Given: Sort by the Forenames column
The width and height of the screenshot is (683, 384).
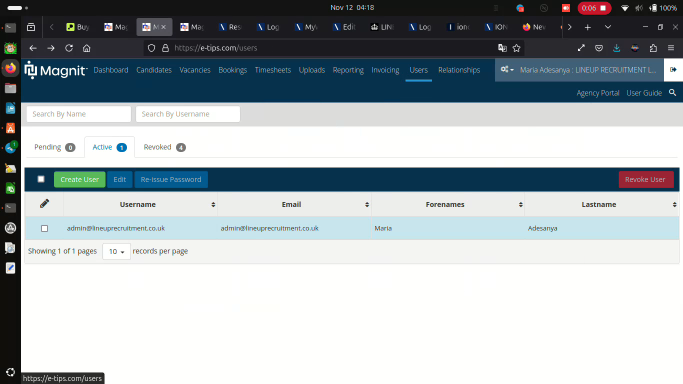Looking at the screenshot, I should pos(448,204).
